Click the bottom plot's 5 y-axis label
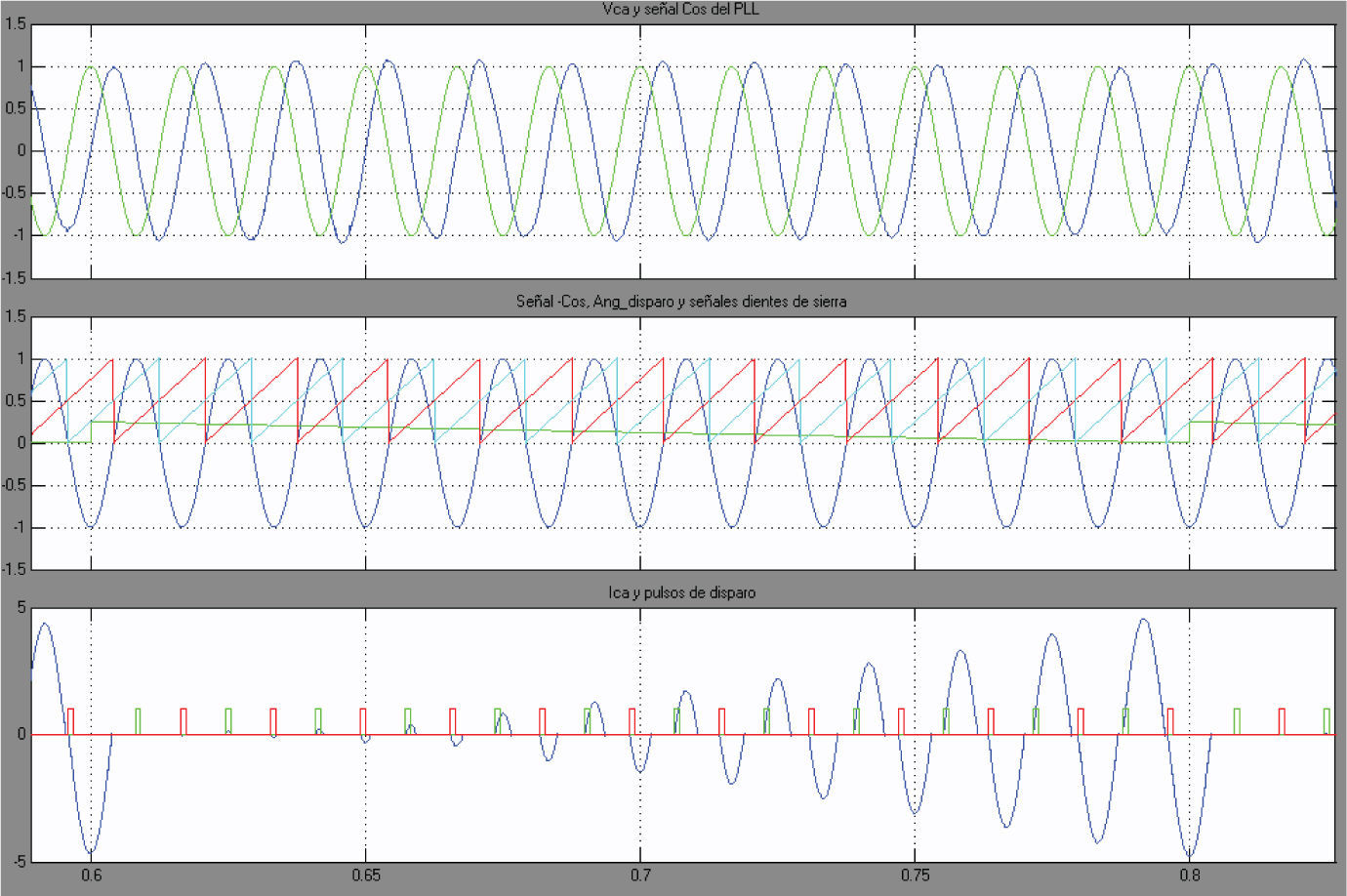 point(21,608)
